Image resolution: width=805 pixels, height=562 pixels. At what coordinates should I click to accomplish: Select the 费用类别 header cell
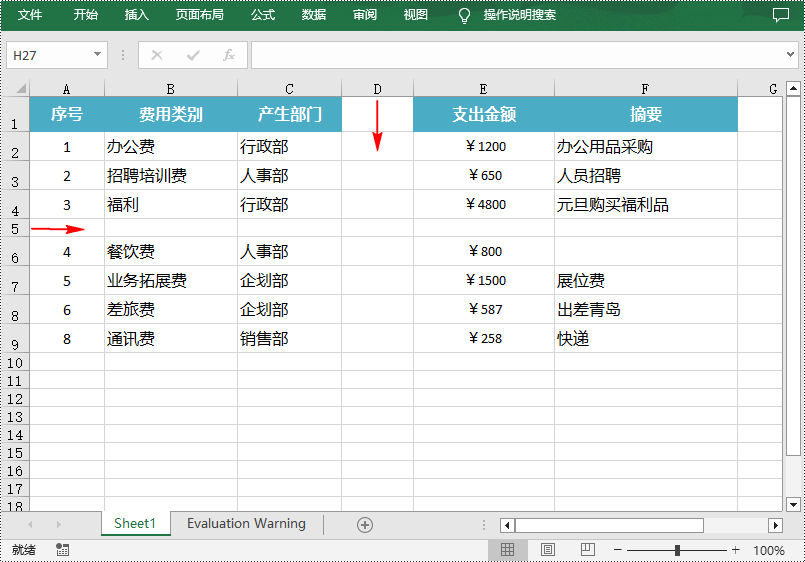(x=171, y=114)
